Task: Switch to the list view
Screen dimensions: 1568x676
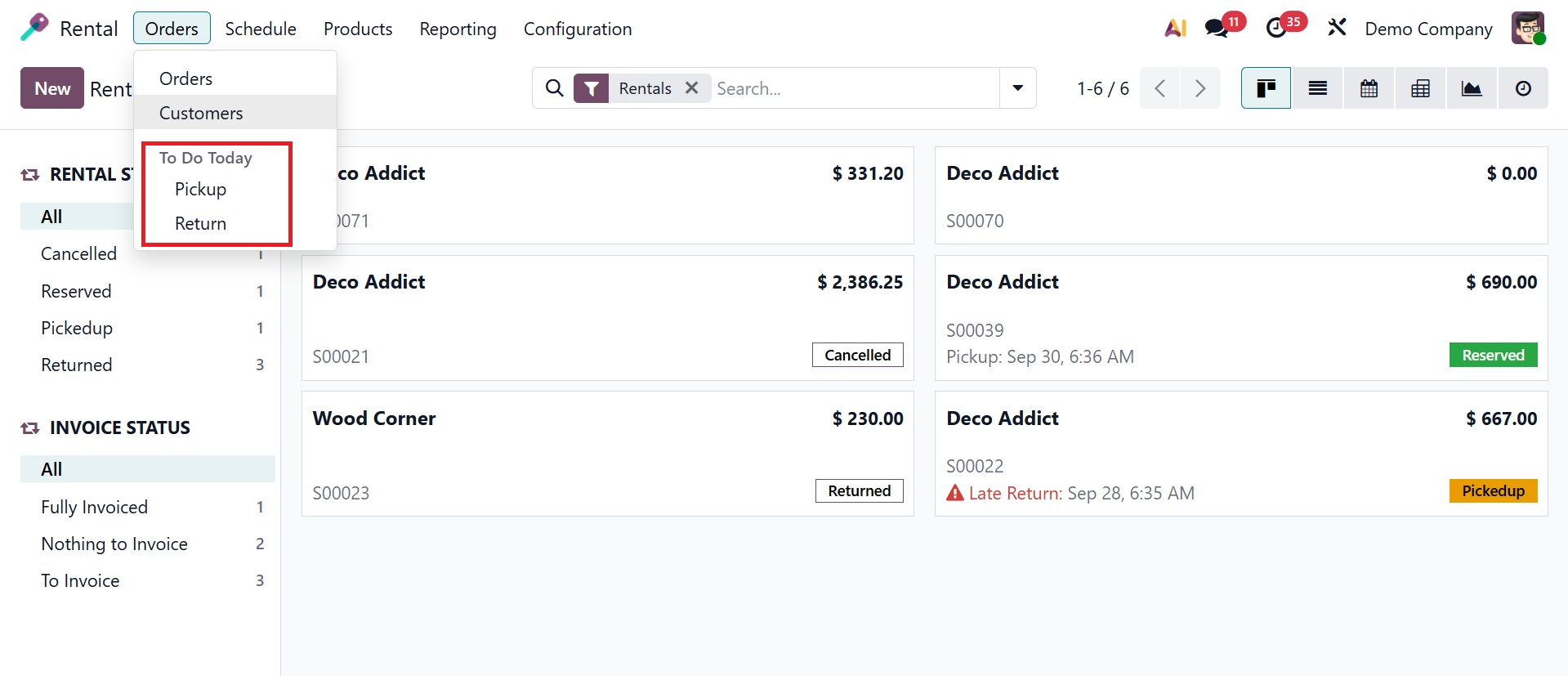Action: click(x=1317, y=88)
